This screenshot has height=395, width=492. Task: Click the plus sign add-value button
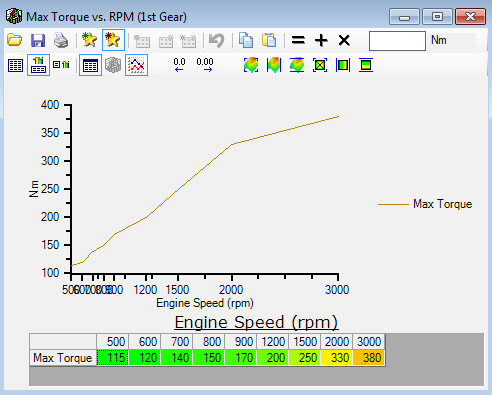(x=321, y=40)
